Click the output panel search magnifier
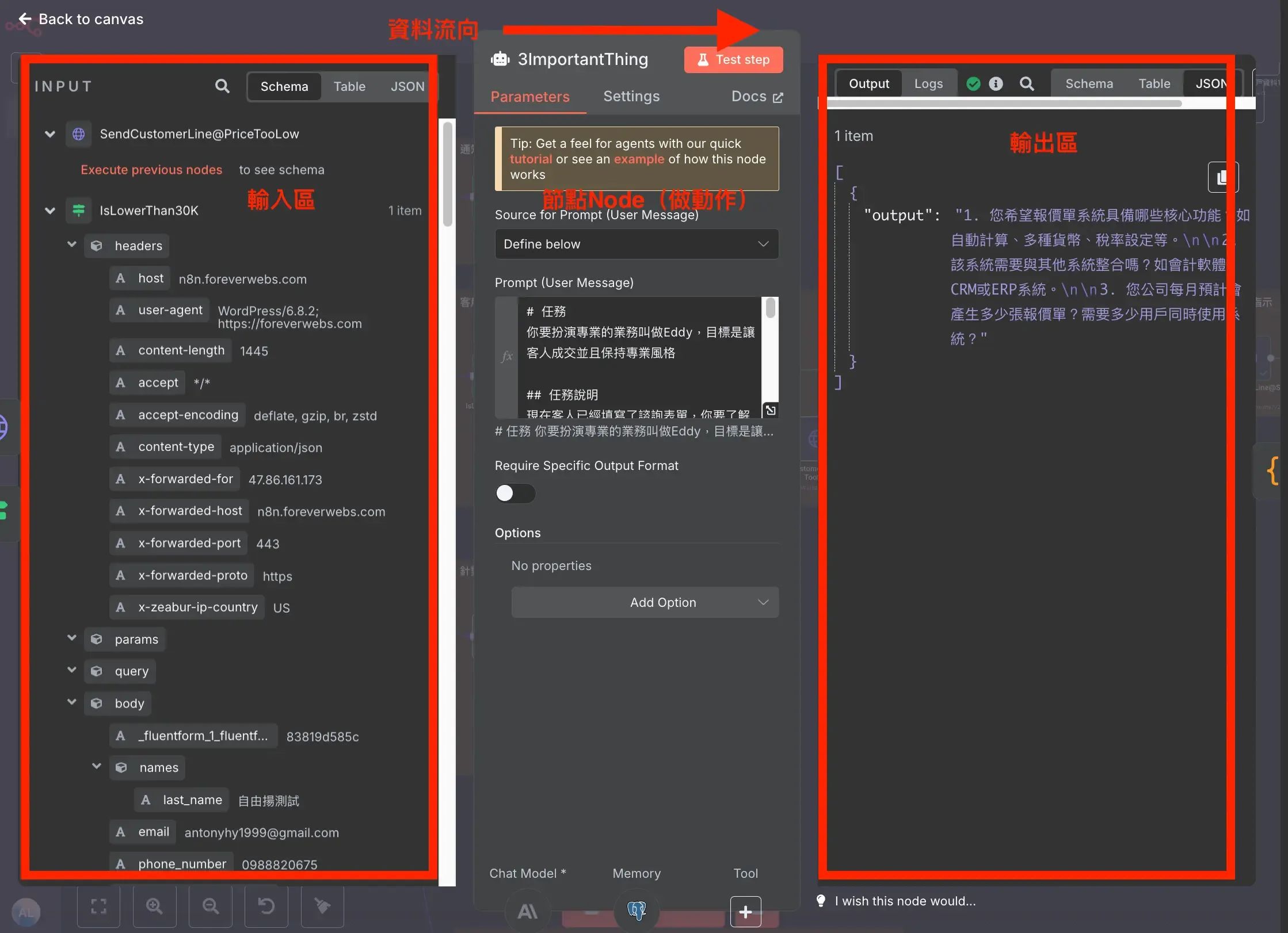1288x933 pixels. [1027, 84]
